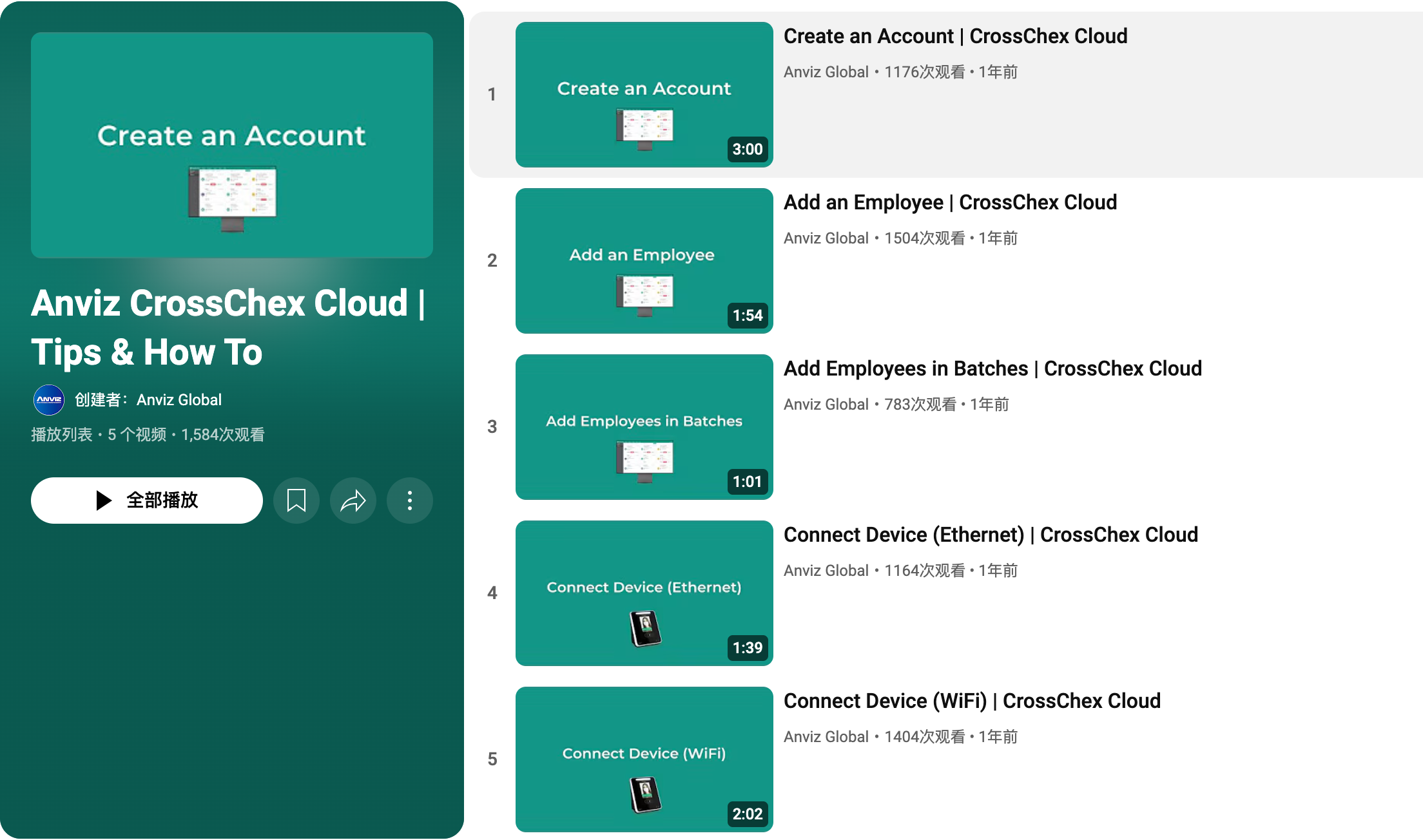Screen dimensions: 1423x840
Task: Click the share arrow icon
Action: [x=353, y=501]
